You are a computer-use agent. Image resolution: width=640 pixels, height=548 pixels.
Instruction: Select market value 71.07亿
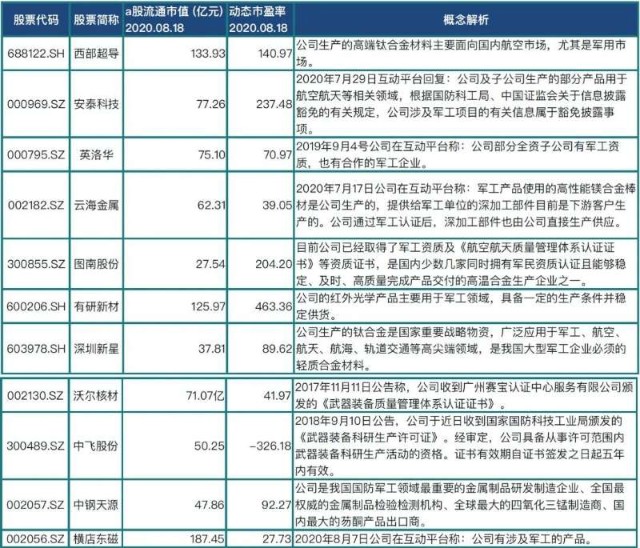pos(205,395)
